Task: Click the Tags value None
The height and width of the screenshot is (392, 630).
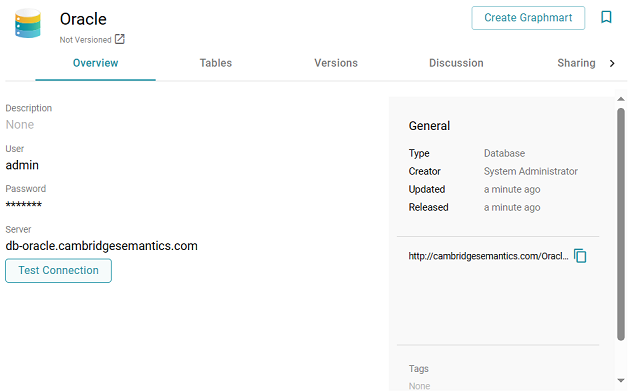Action: [419, 386]
